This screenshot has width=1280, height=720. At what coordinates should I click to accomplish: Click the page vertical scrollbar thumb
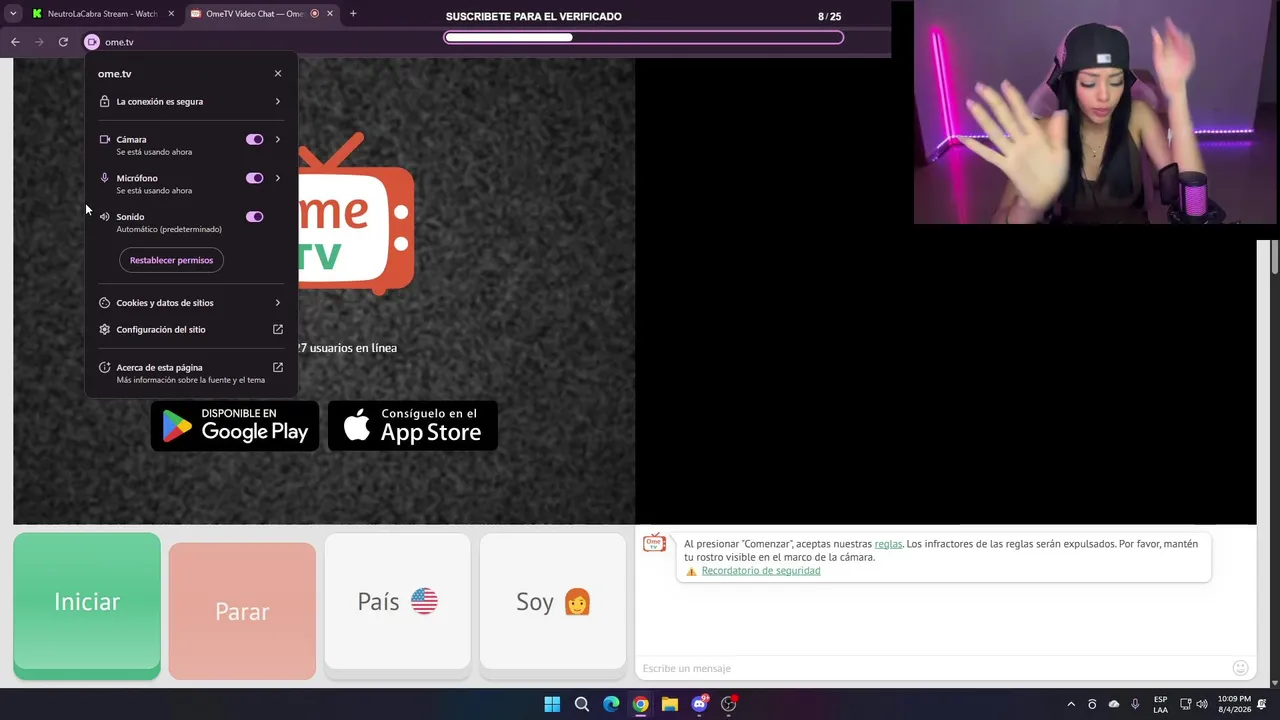[1275, 258]
